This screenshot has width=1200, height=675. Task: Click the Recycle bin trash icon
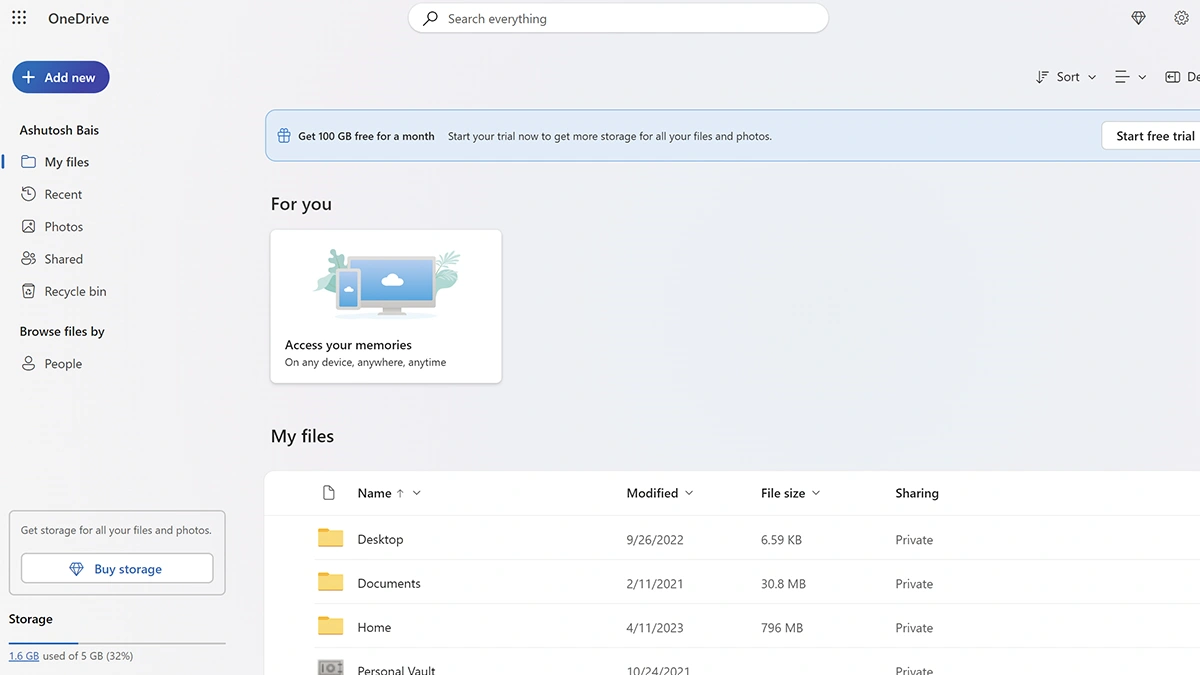pyautogui.click(x=28, y=291)
